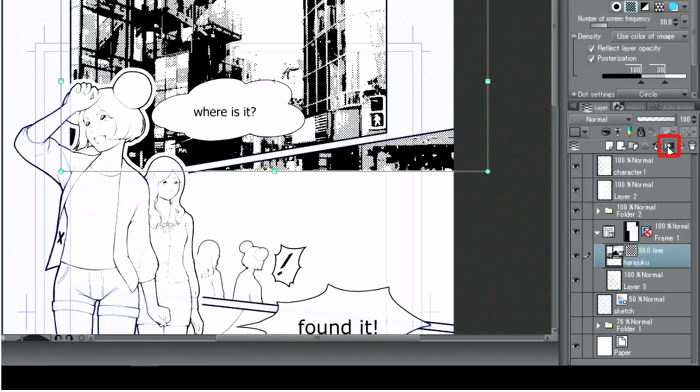The width and height of the screenshot is (700, 392).
Task: Set as Reference Layer lighthouse icon
Action: [618, 132]
